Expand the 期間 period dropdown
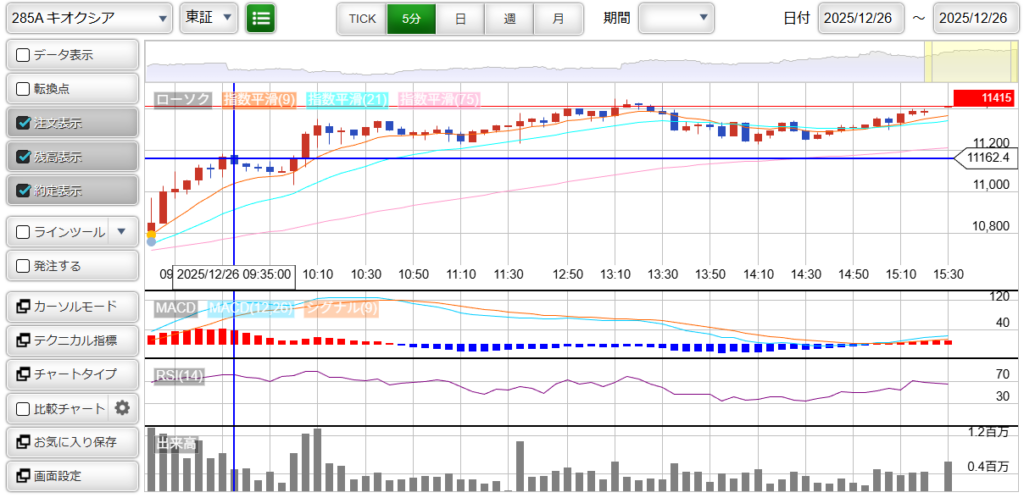This screenshot has width=1024, height=498. coord(677,18)
